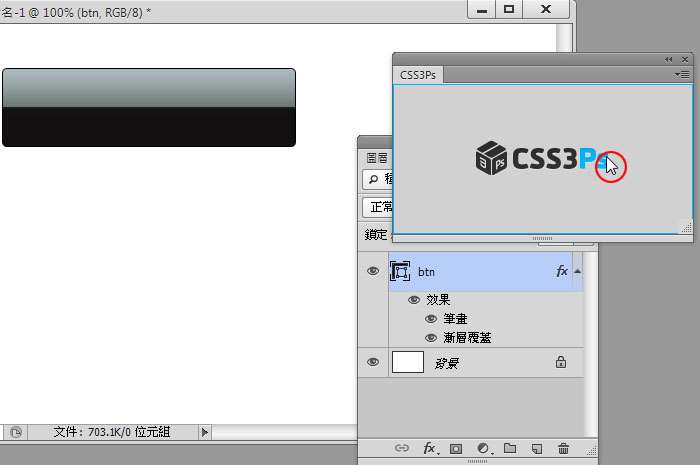Click the link layers icon
The width and height of the screenshot is (700, 465).
(402, 448)
